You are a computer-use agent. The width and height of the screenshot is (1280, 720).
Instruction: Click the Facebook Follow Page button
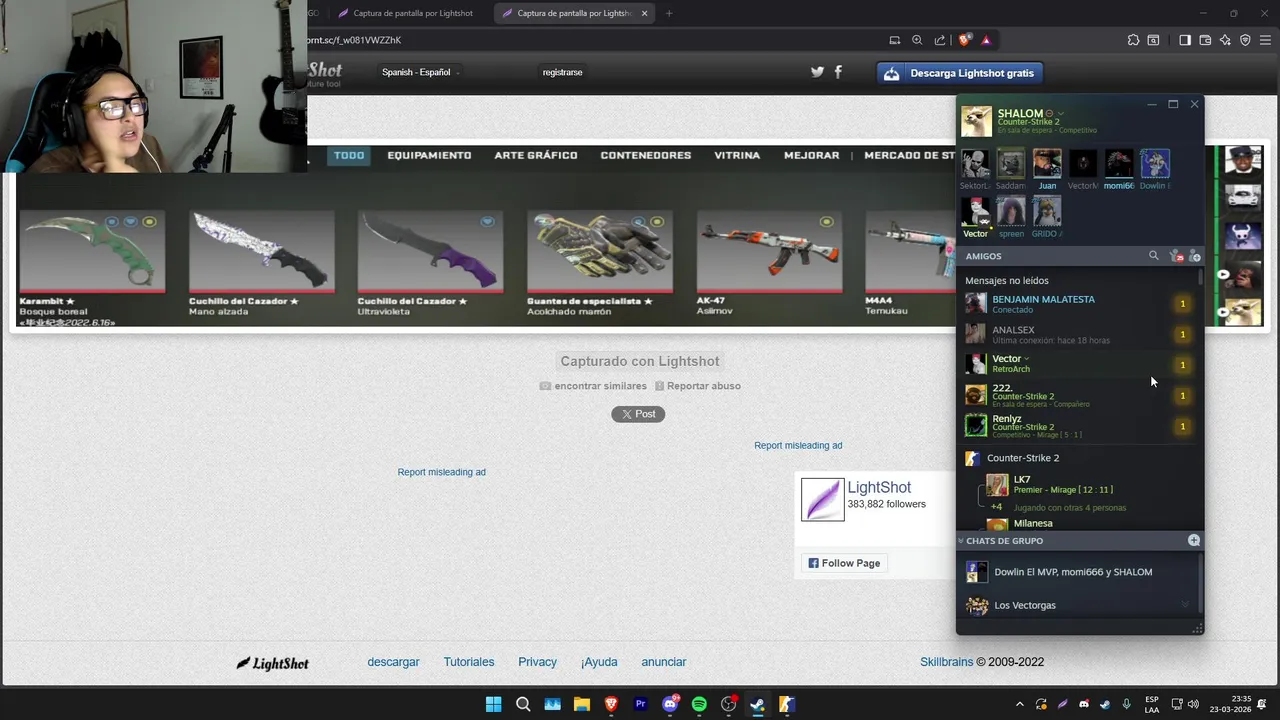click(844, 563)
